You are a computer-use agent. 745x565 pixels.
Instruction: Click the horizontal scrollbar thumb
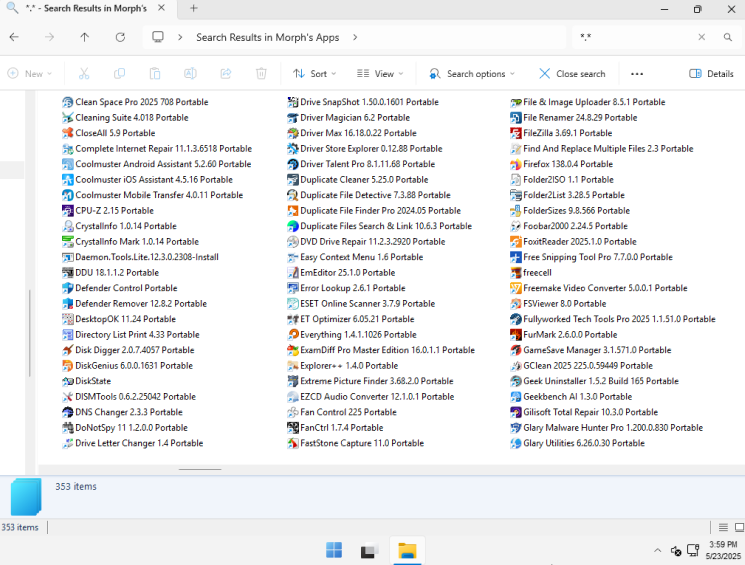[200, 469]
